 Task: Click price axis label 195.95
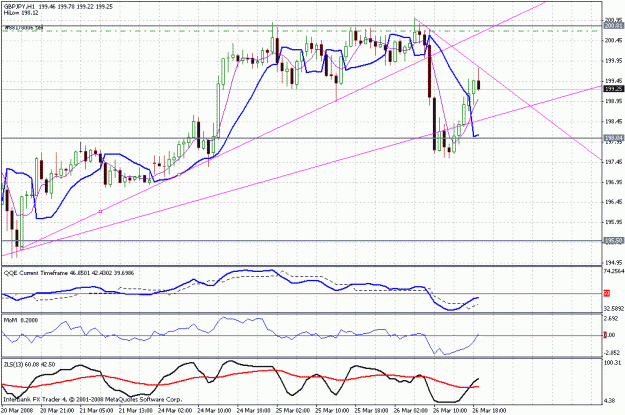[614, 222]
